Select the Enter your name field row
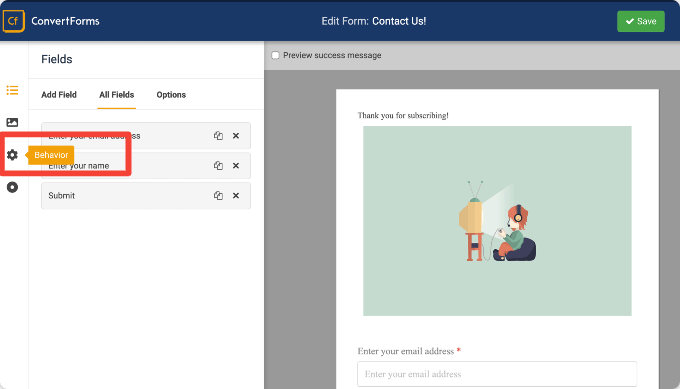Viewport: 680px width, 389px height. point(146,166)
